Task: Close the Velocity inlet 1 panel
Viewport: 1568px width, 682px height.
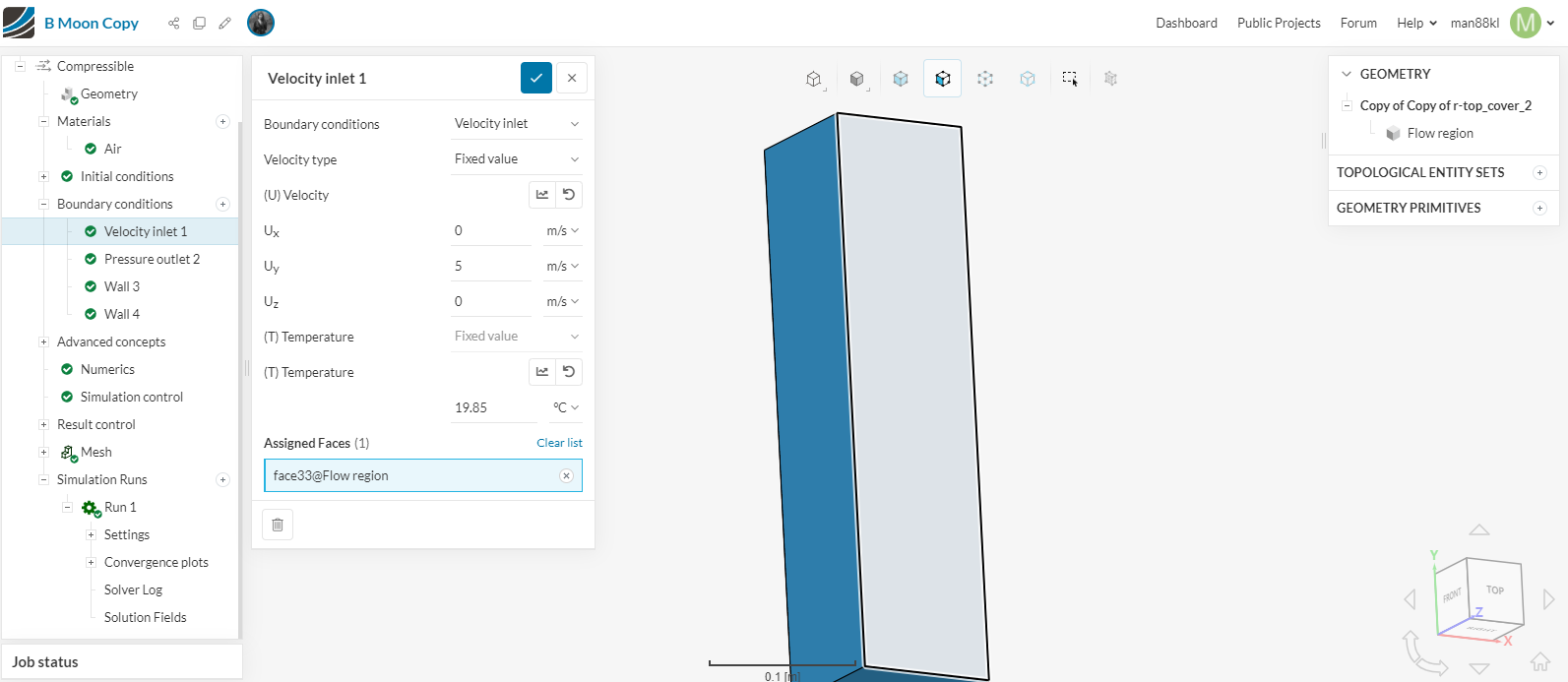Action: (x=572, y=78)
